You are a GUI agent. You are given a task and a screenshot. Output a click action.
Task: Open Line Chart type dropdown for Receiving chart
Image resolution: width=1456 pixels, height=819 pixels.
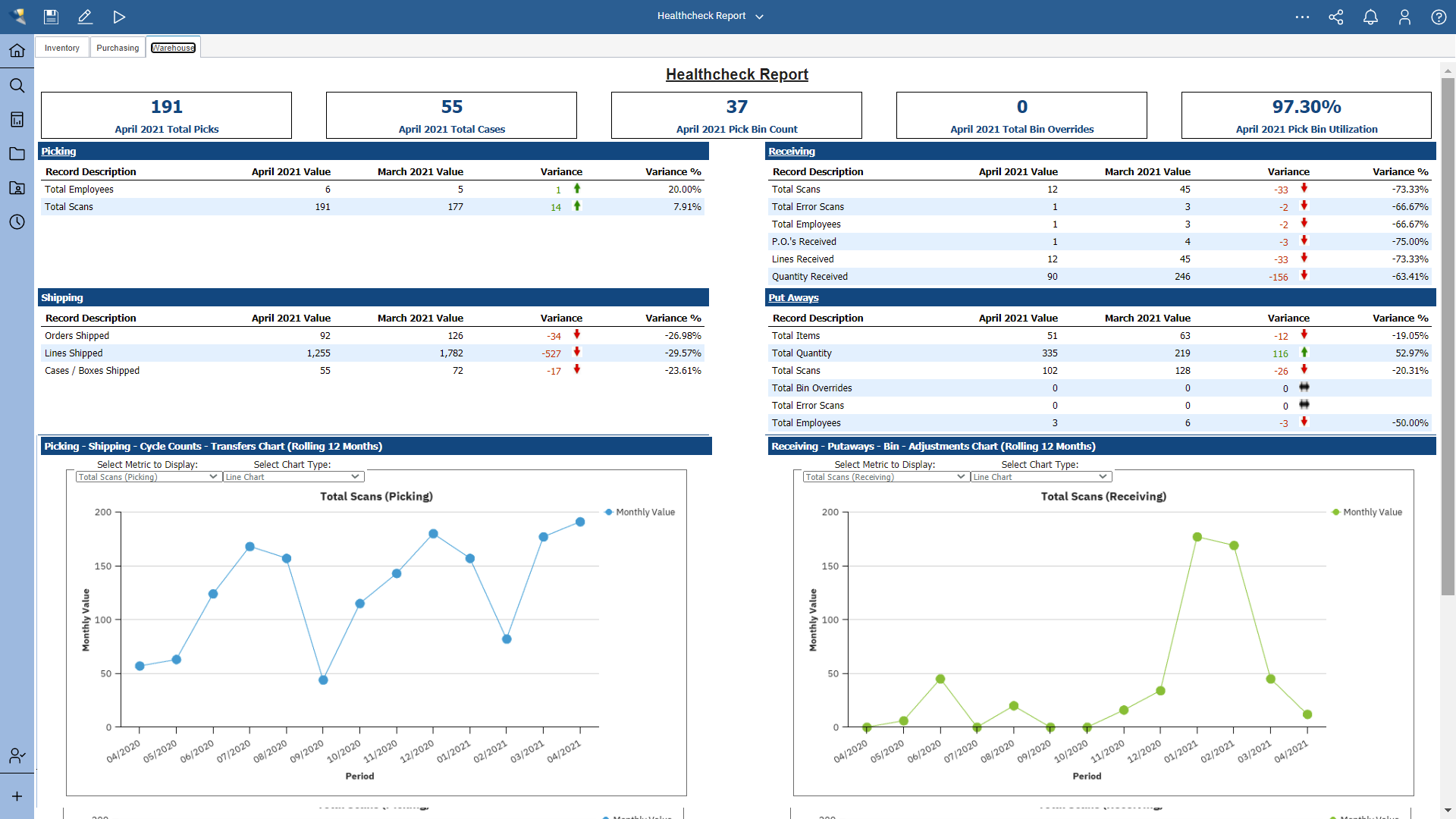(x=1040, y=477)
